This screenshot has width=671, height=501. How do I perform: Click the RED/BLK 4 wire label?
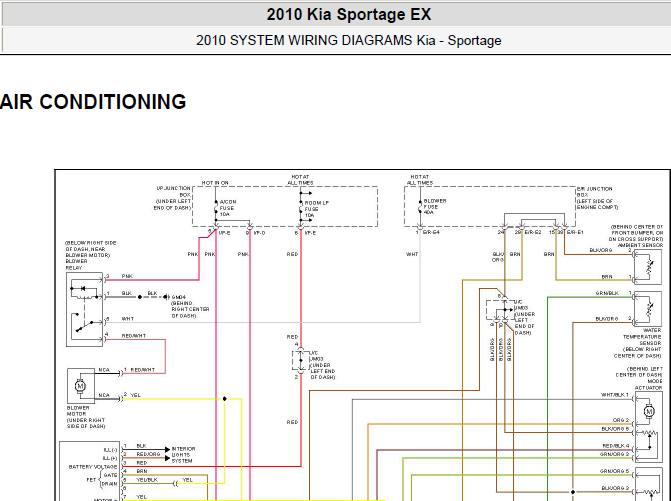[616, 446]
